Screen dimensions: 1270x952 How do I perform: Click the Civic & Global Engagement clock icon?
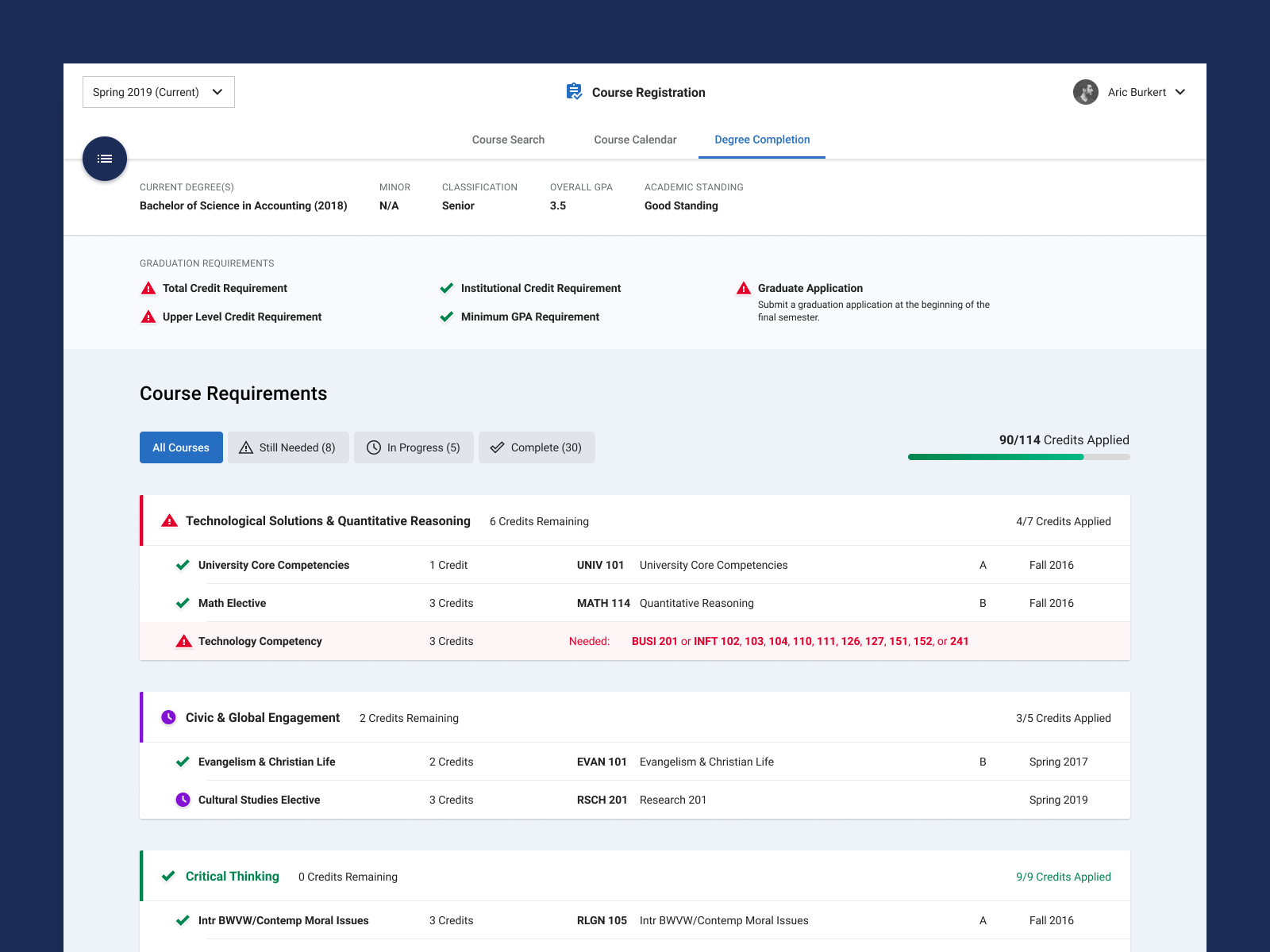[168, 717]
